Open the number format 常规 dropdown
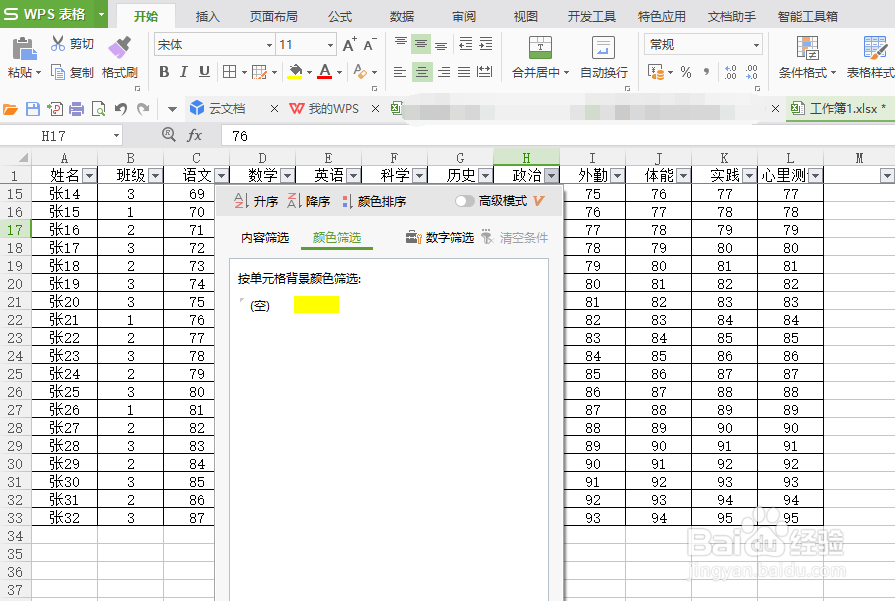This screenshot has width=895, height=601. (x=756, y=45)
